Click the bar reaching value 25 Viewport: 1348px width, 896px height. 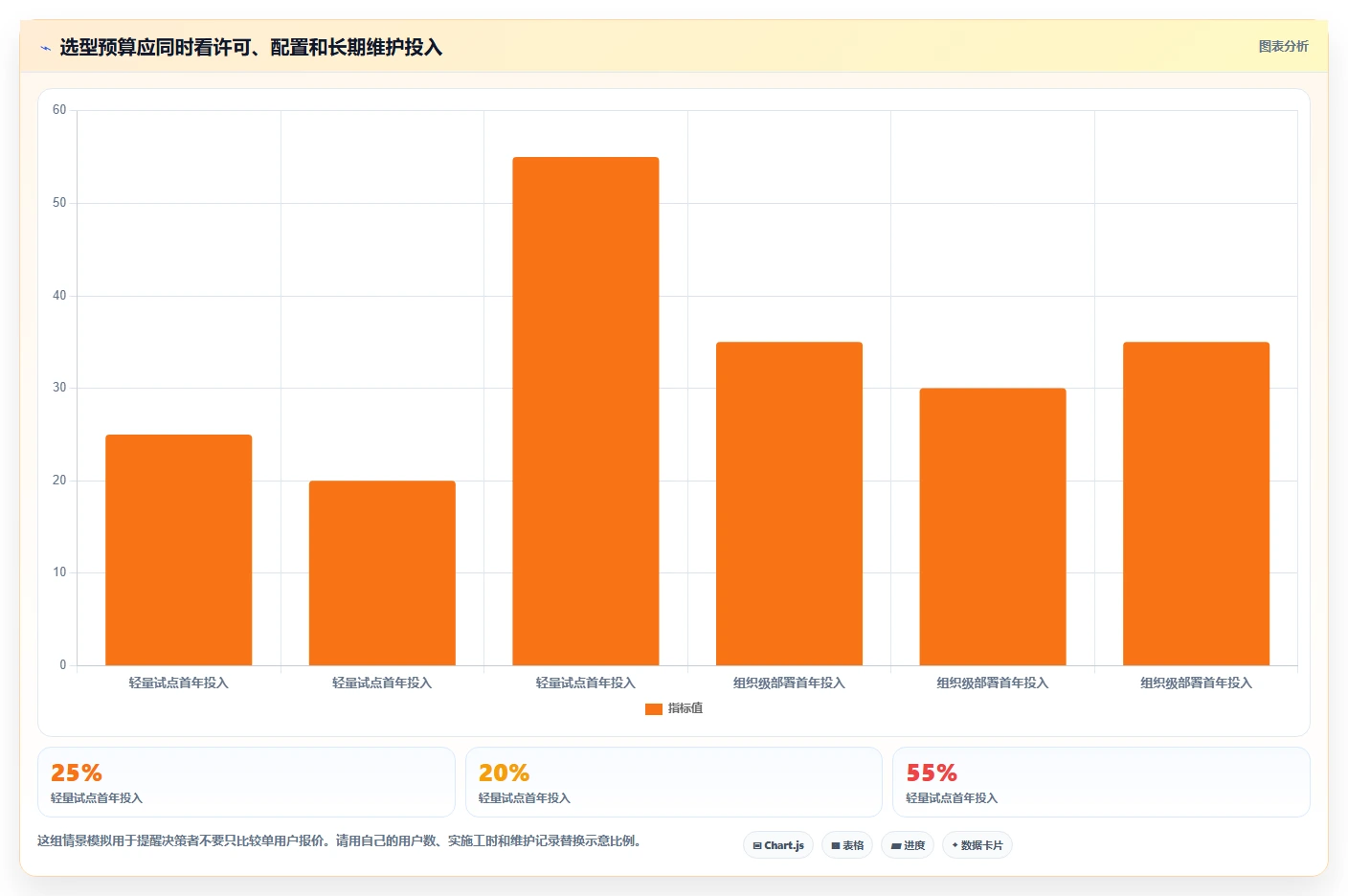(x=179, y=549)
